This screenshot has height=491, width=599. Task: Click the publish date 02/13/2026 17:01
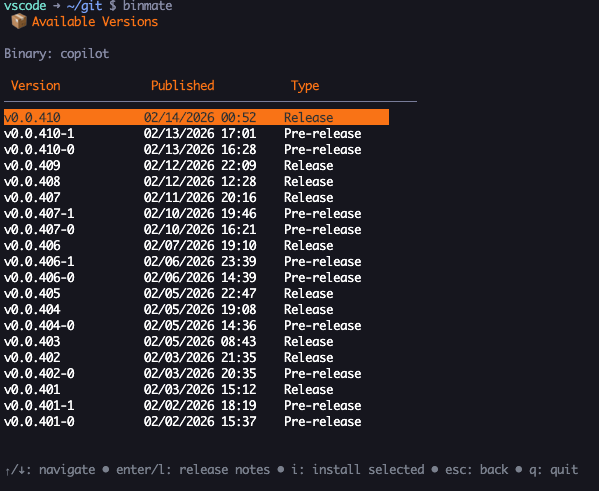pyautogui.click(x=200, y=133)
